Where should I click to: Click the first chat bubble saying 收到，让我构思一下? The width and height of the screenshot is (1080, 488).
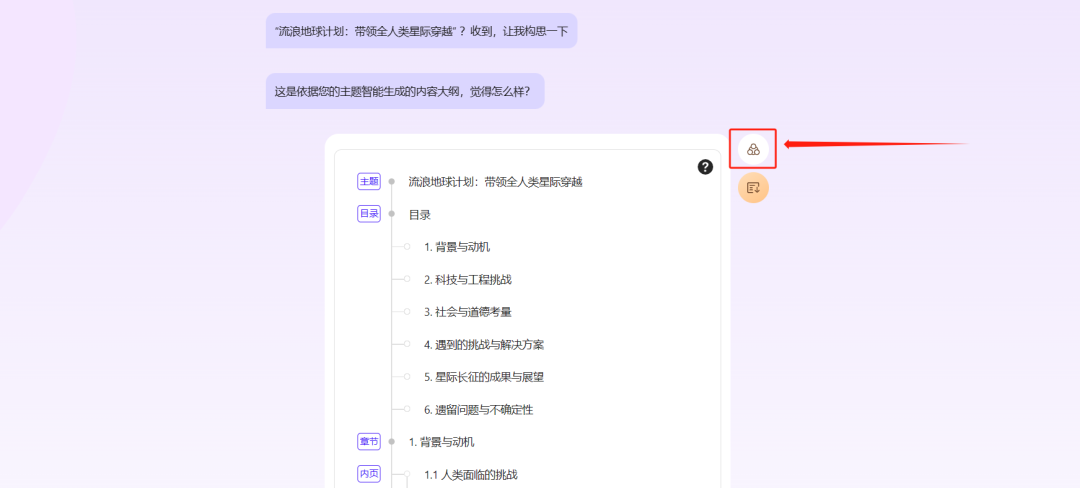pos(421,31)
